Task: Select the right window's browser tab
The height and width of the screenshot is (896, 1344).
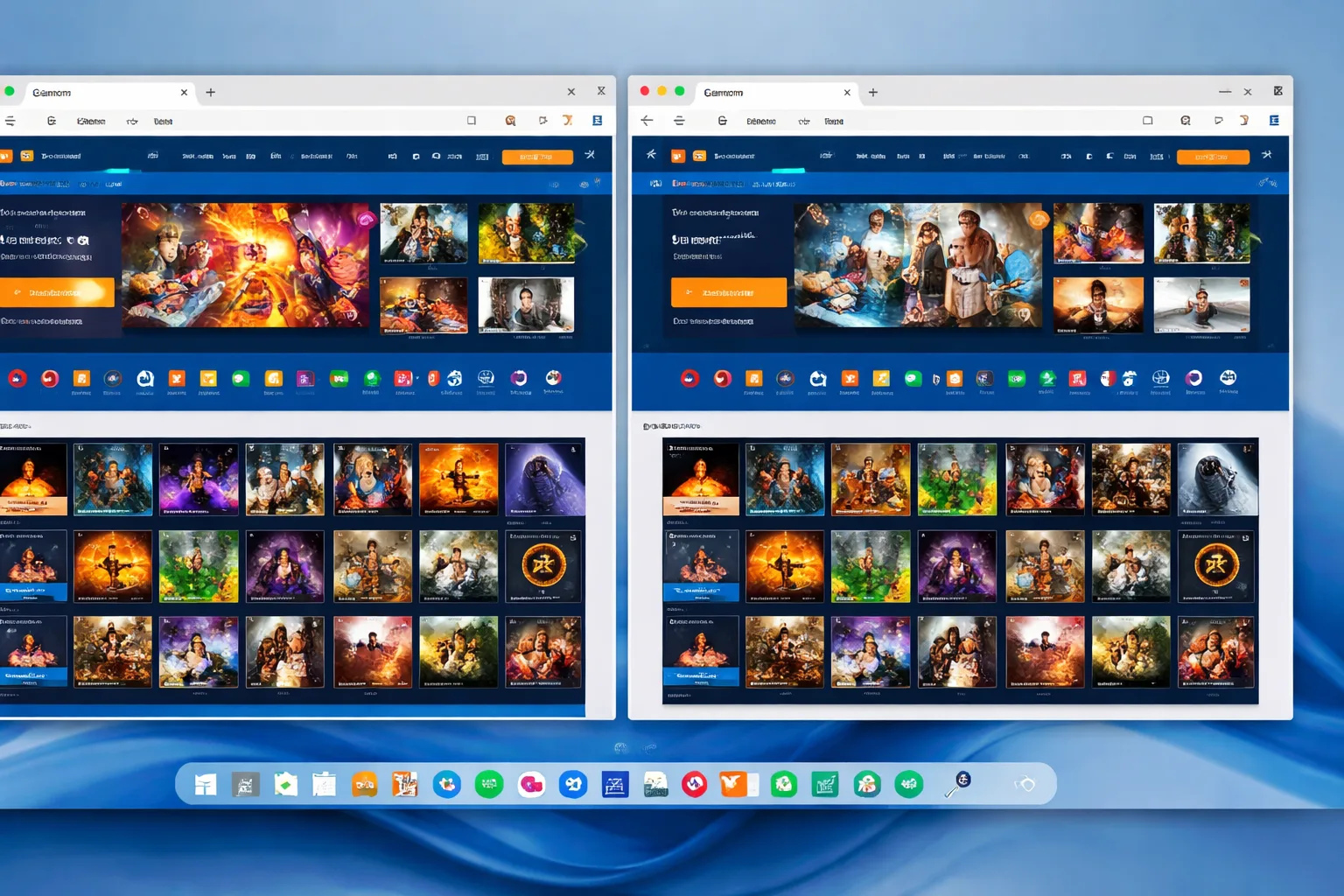Action: [775, 93]
